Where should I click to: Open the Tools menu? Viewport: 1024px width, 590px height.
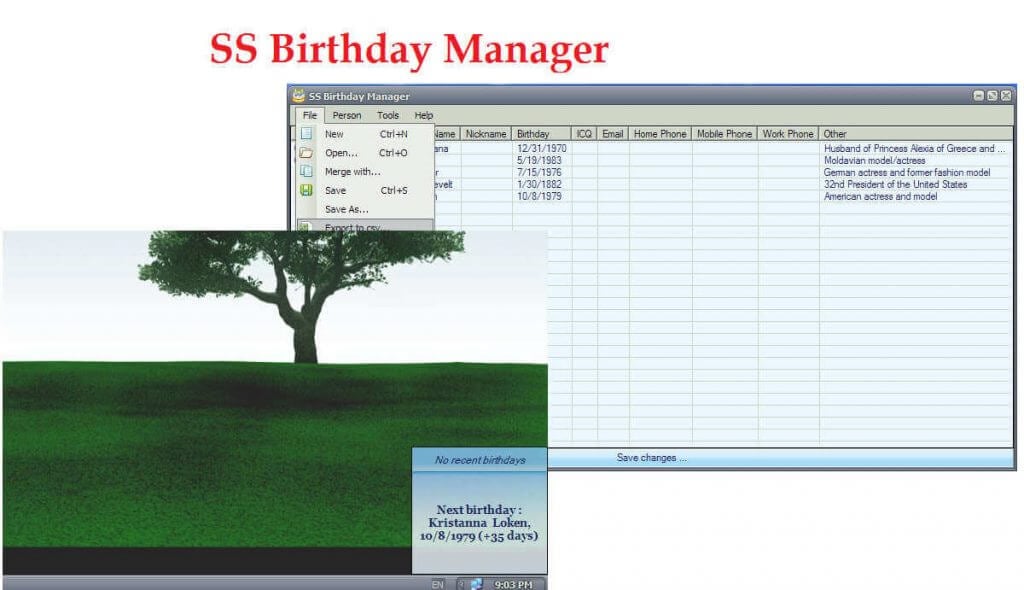point(387,115)
